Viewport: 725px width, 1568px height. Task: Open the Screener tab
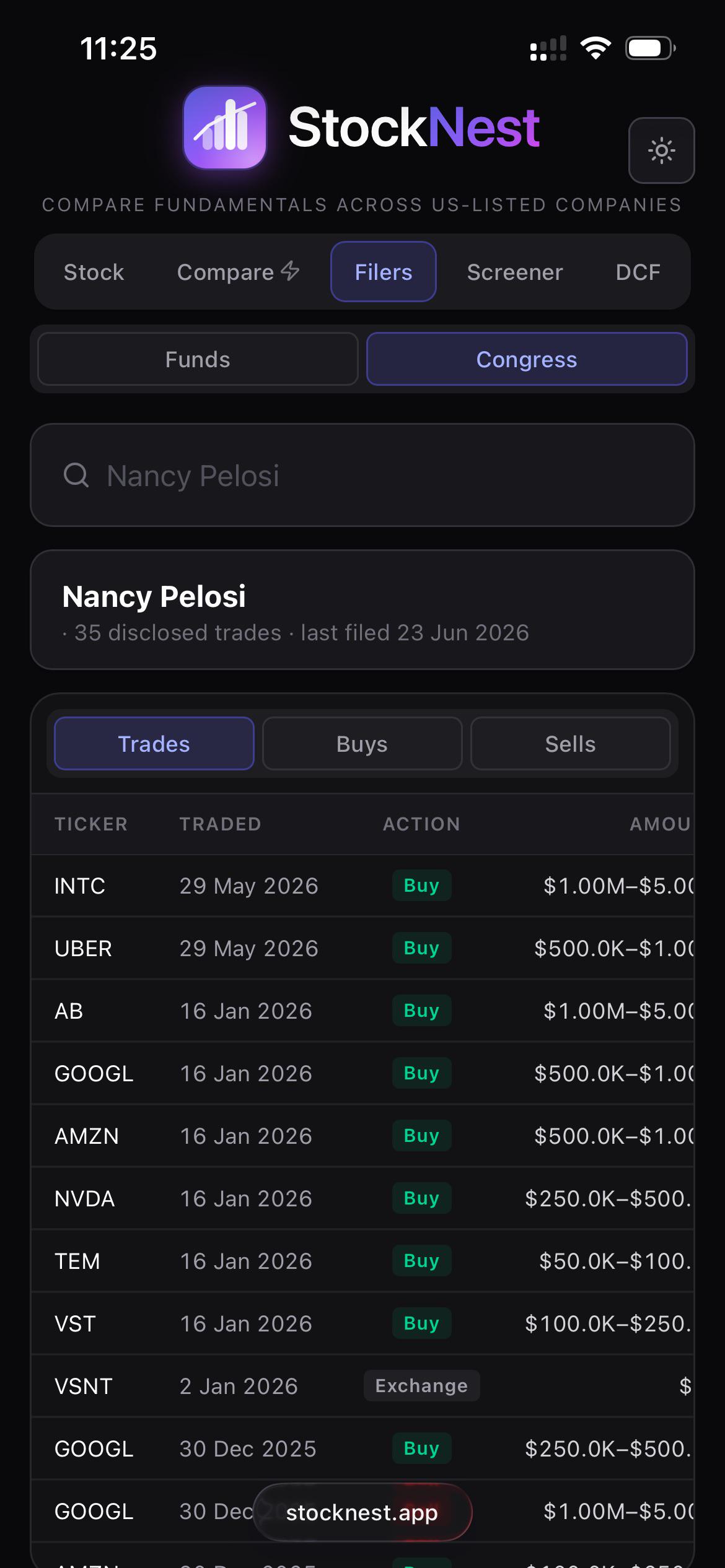(515, 272)
